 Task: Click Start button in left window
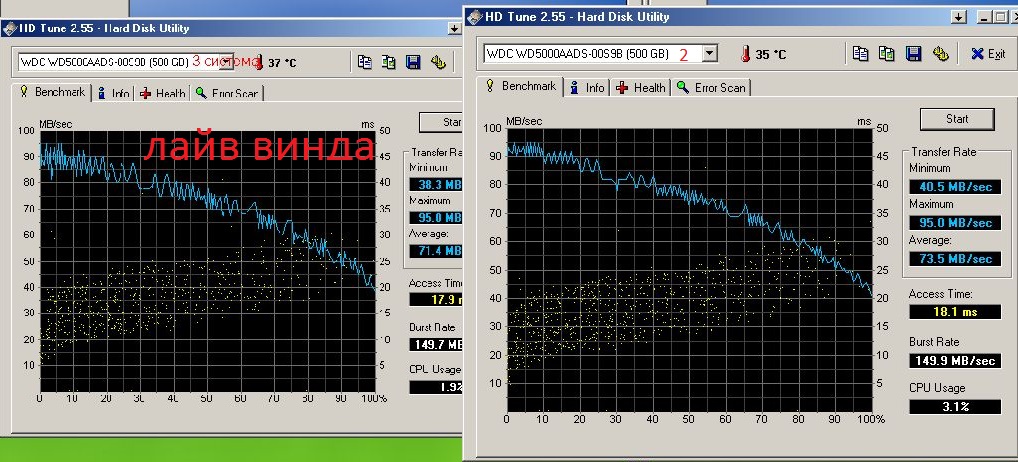point(441,122)
